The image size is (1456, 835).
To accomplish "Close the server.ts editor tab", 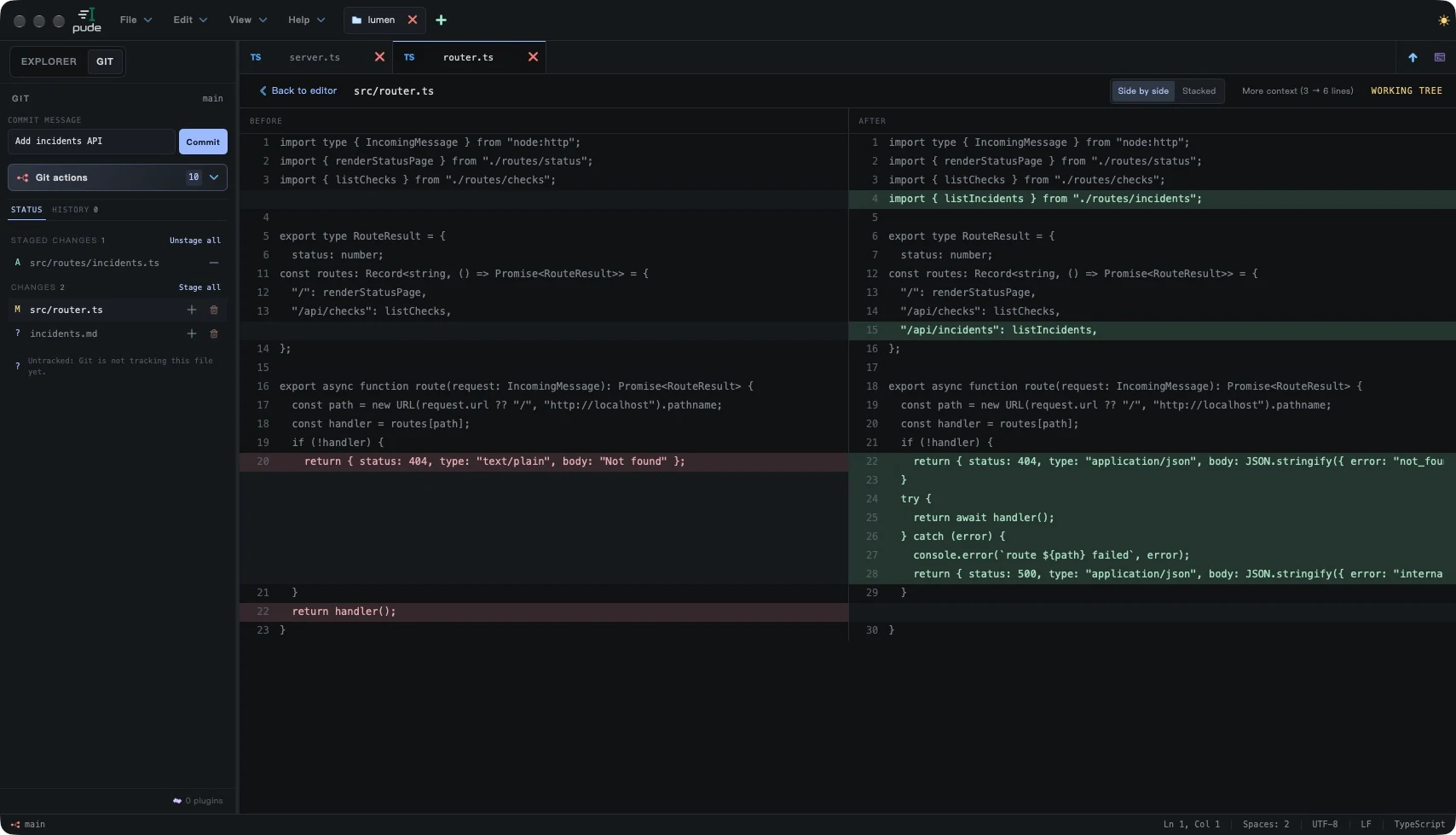I will tap(379, 57).
